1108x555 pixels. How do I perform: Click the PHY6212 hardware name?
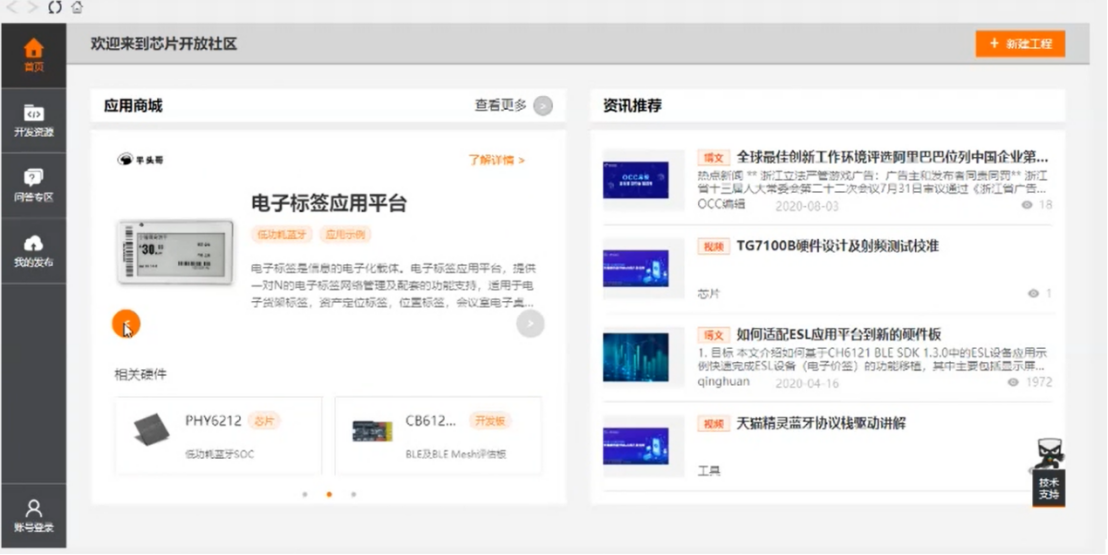click(213, 421)
